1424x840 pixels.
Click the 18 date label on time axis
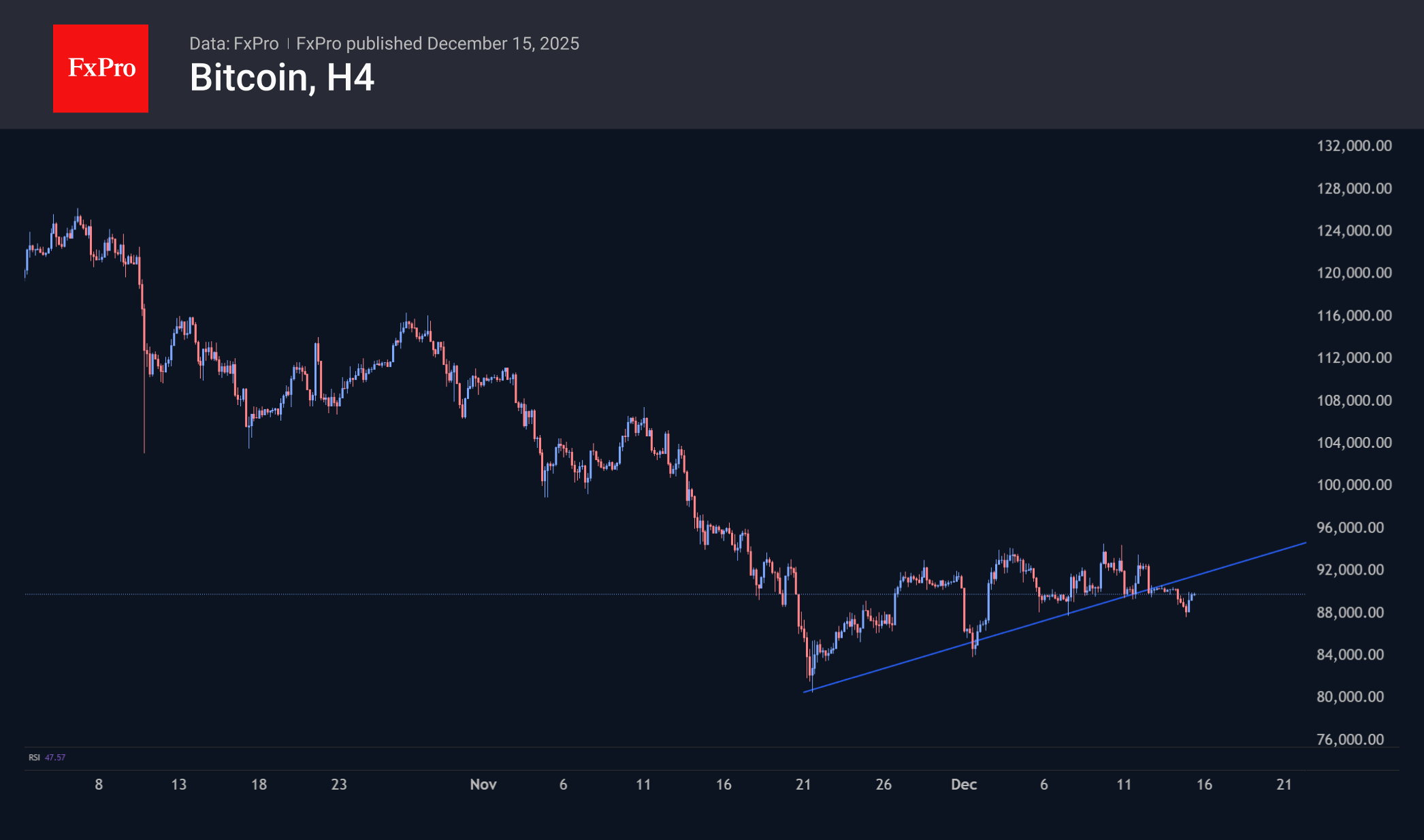pyautogui.click(x=259, y=784)
